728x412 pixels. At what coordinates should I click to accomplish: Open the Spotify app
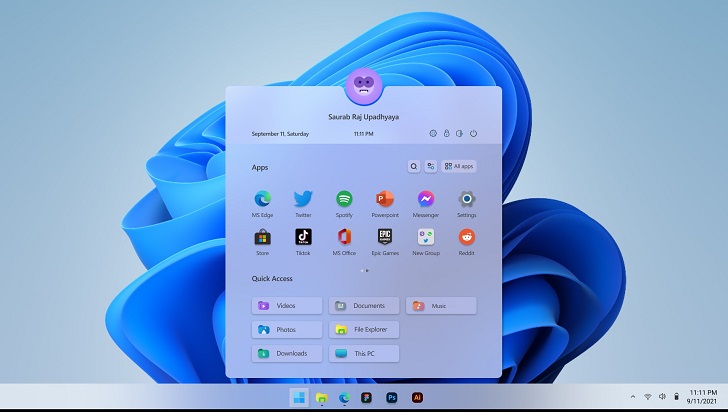tap(344, 199)
